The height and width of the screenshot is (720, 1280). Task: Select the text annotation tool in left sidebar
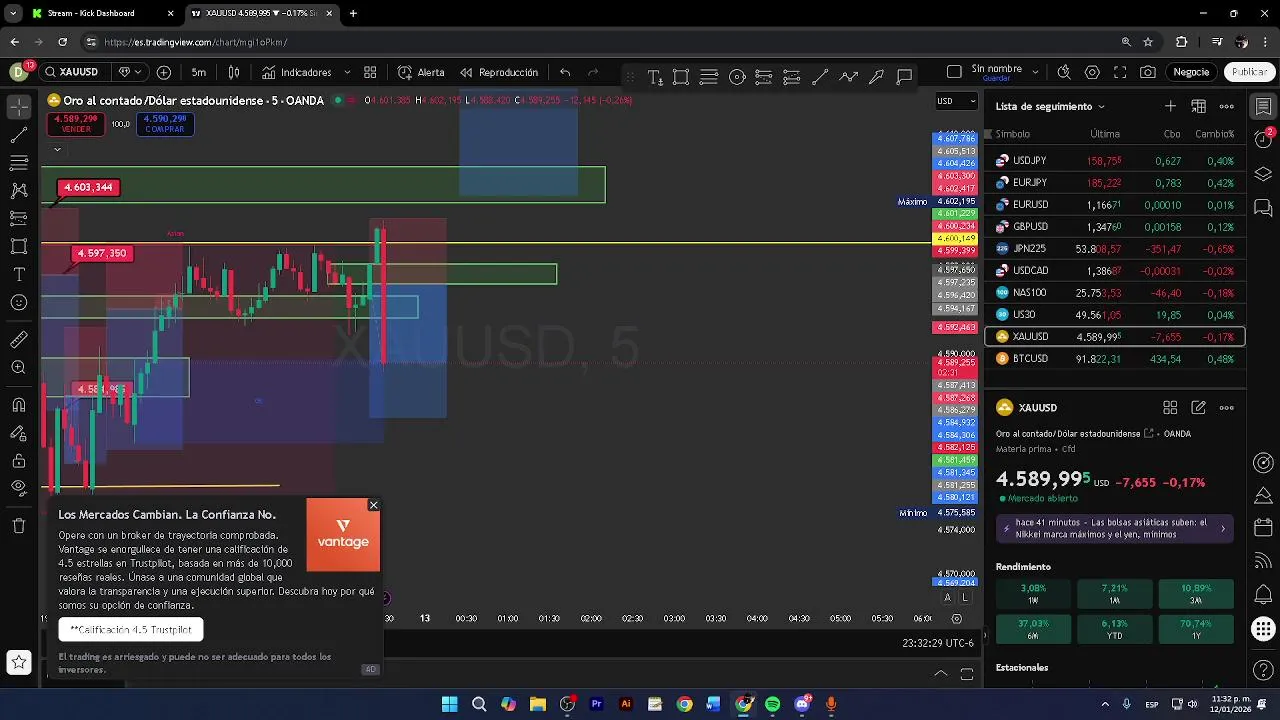pyautogui.click(x=18, y=274)
